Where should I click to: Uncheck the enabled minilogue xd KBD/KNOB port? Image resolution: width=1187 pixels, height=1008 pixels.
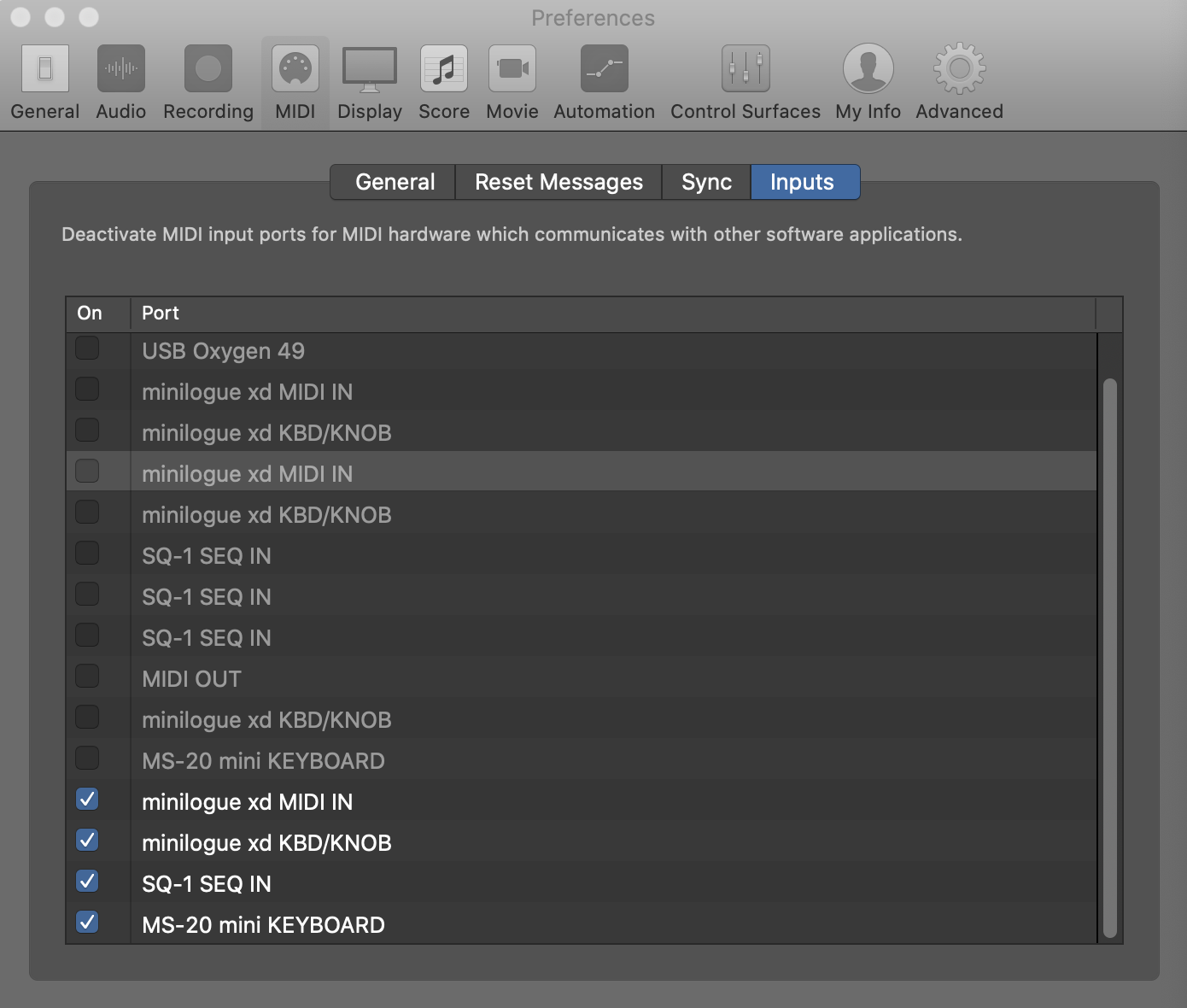coord(87,841)
